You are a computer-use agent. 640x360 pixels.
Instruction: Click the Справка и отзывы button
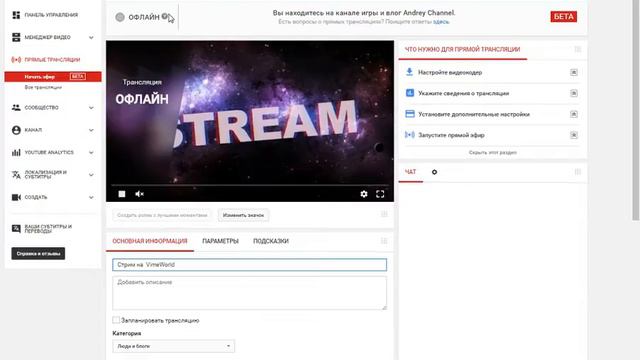(38, 253)
